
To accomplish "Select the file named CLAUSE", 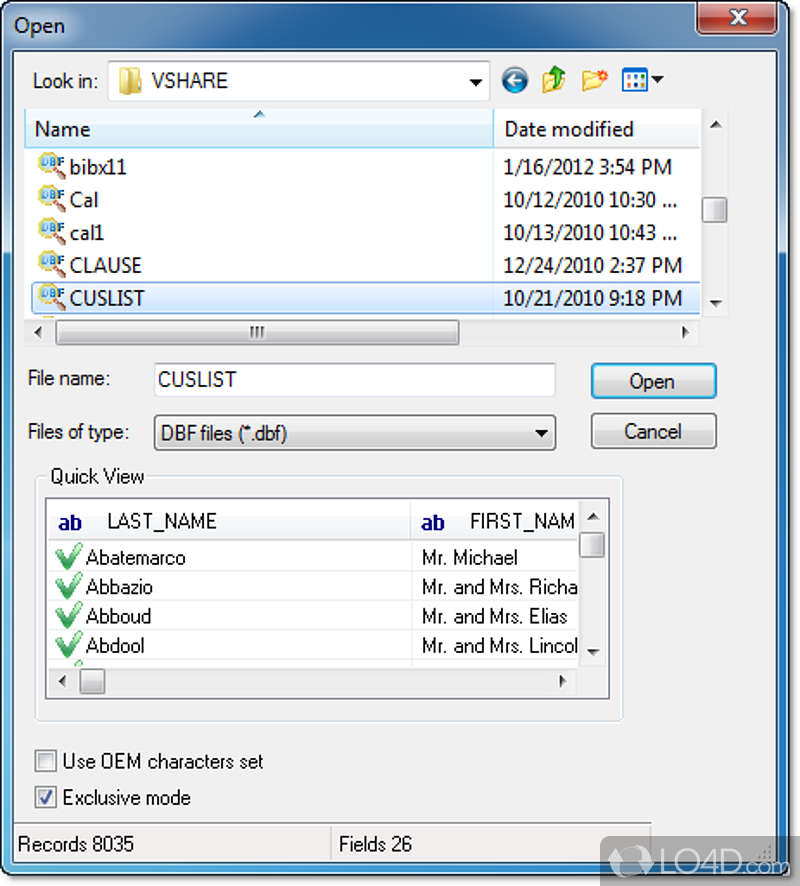I will pyautogui.click(x=106, y=266).
